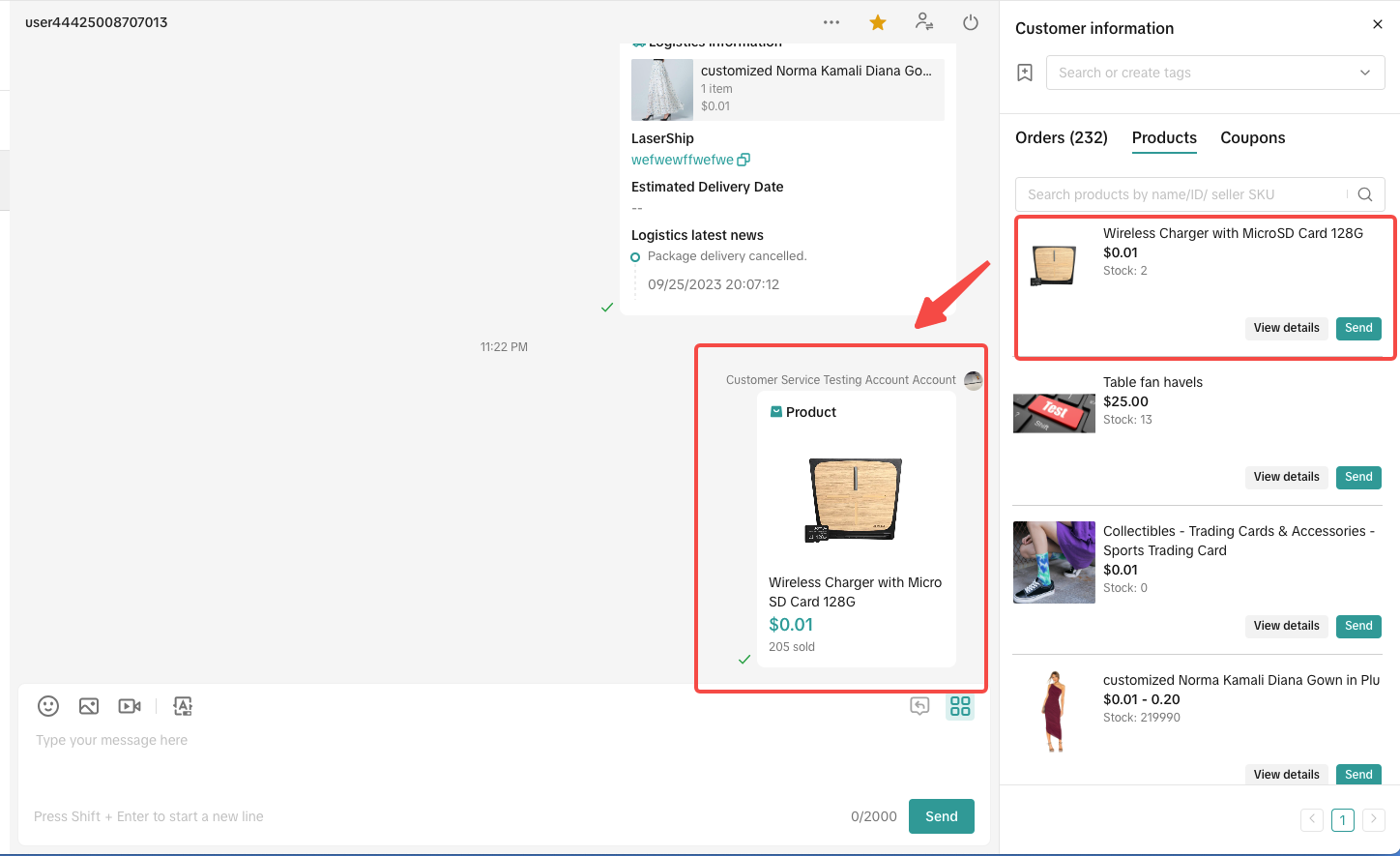Open the Coupons tab
This screenshot has height=856, width=1400.
1252,137
